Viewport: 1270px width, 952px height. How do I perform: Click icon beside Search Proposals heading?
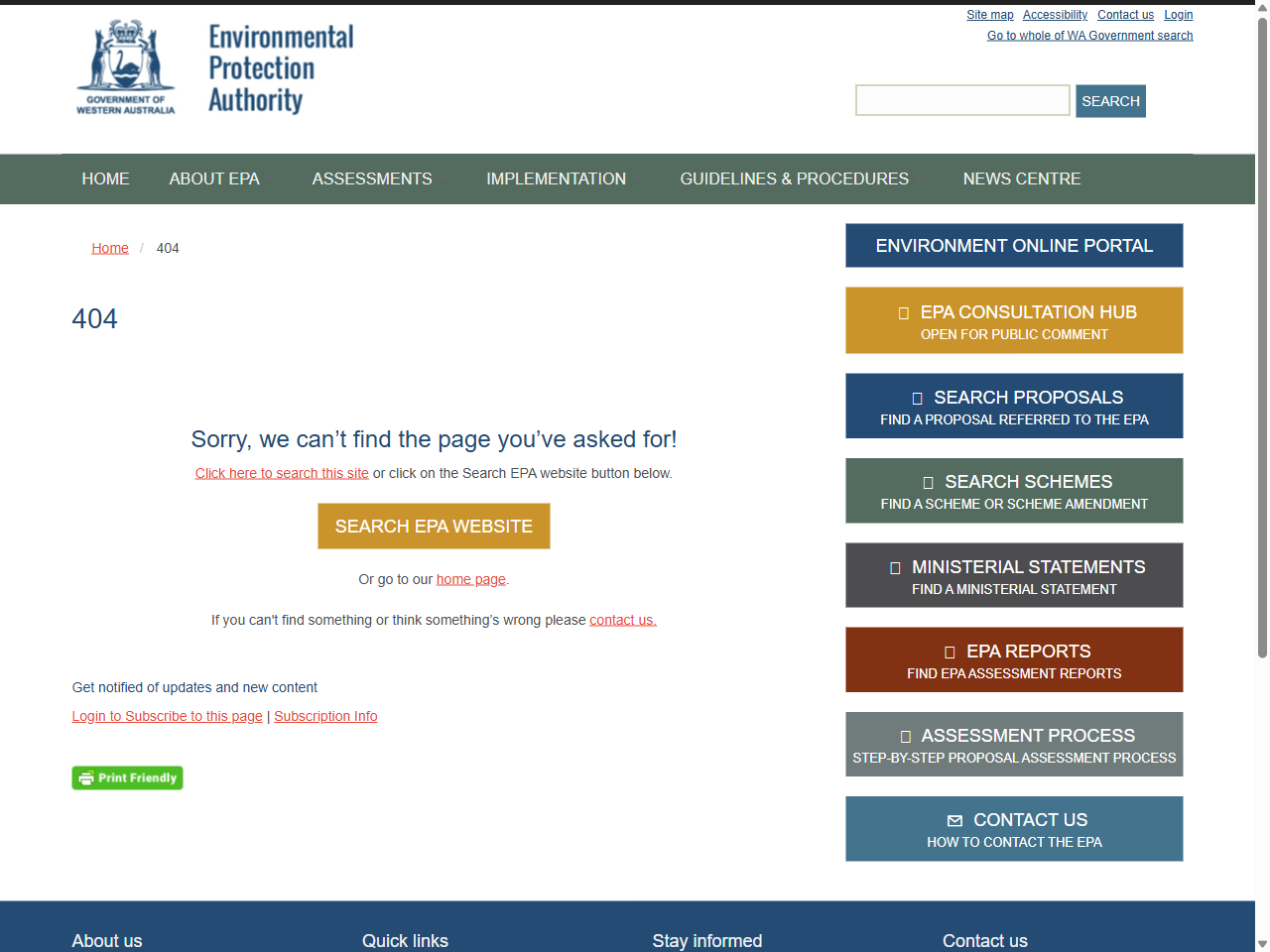click(918, 399)
